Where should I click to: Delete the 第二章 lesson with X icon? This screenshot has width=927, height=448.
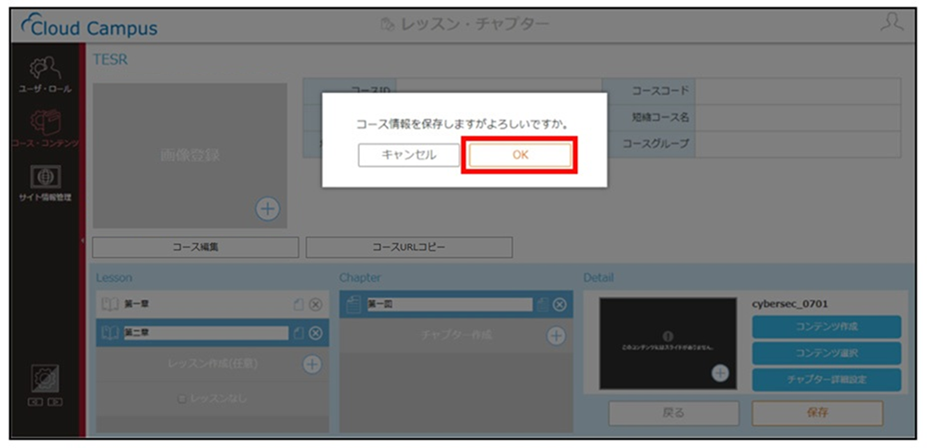pos(316,333)
